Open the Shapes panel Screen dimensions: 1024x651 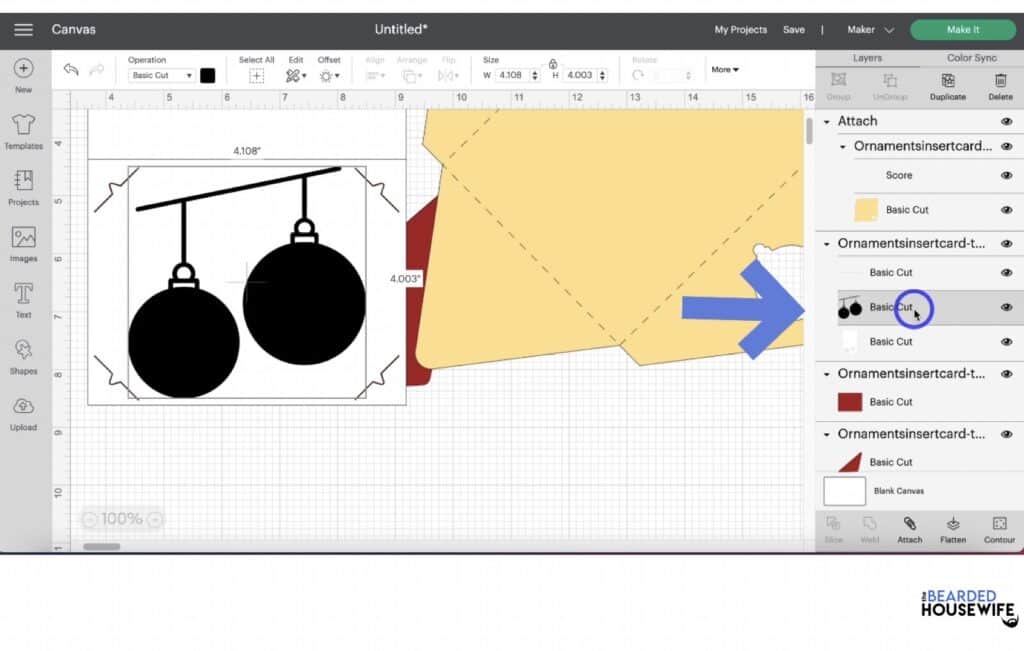click(21, 358)
